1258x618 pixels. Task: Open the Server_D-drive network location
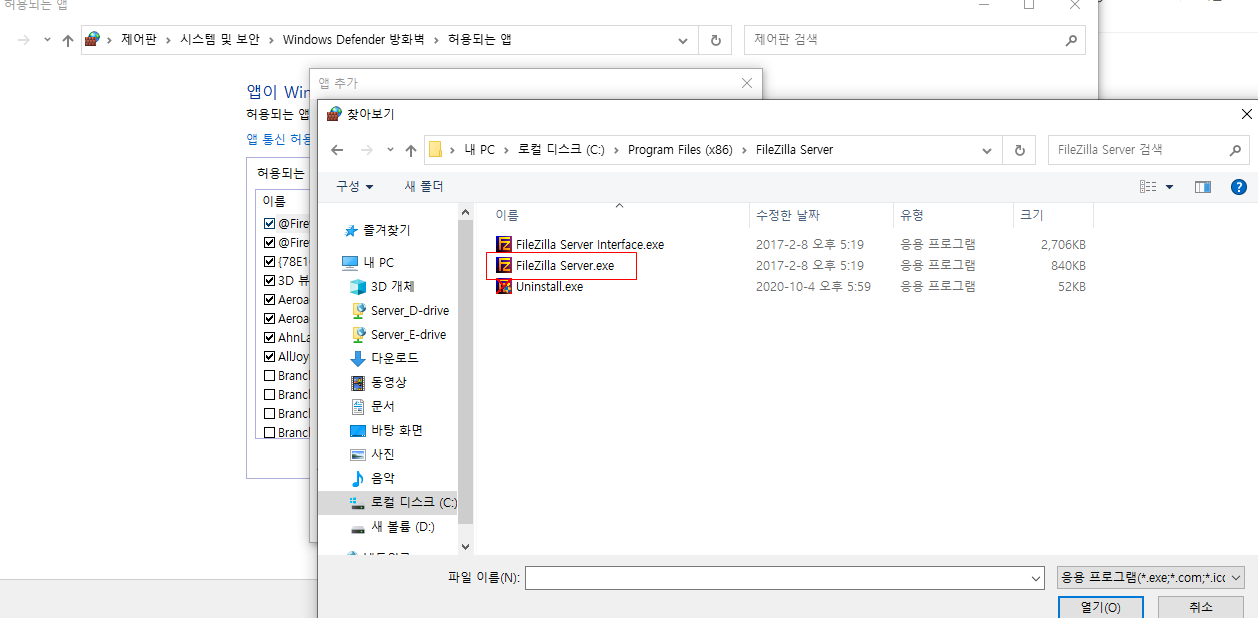coord(399,310)
